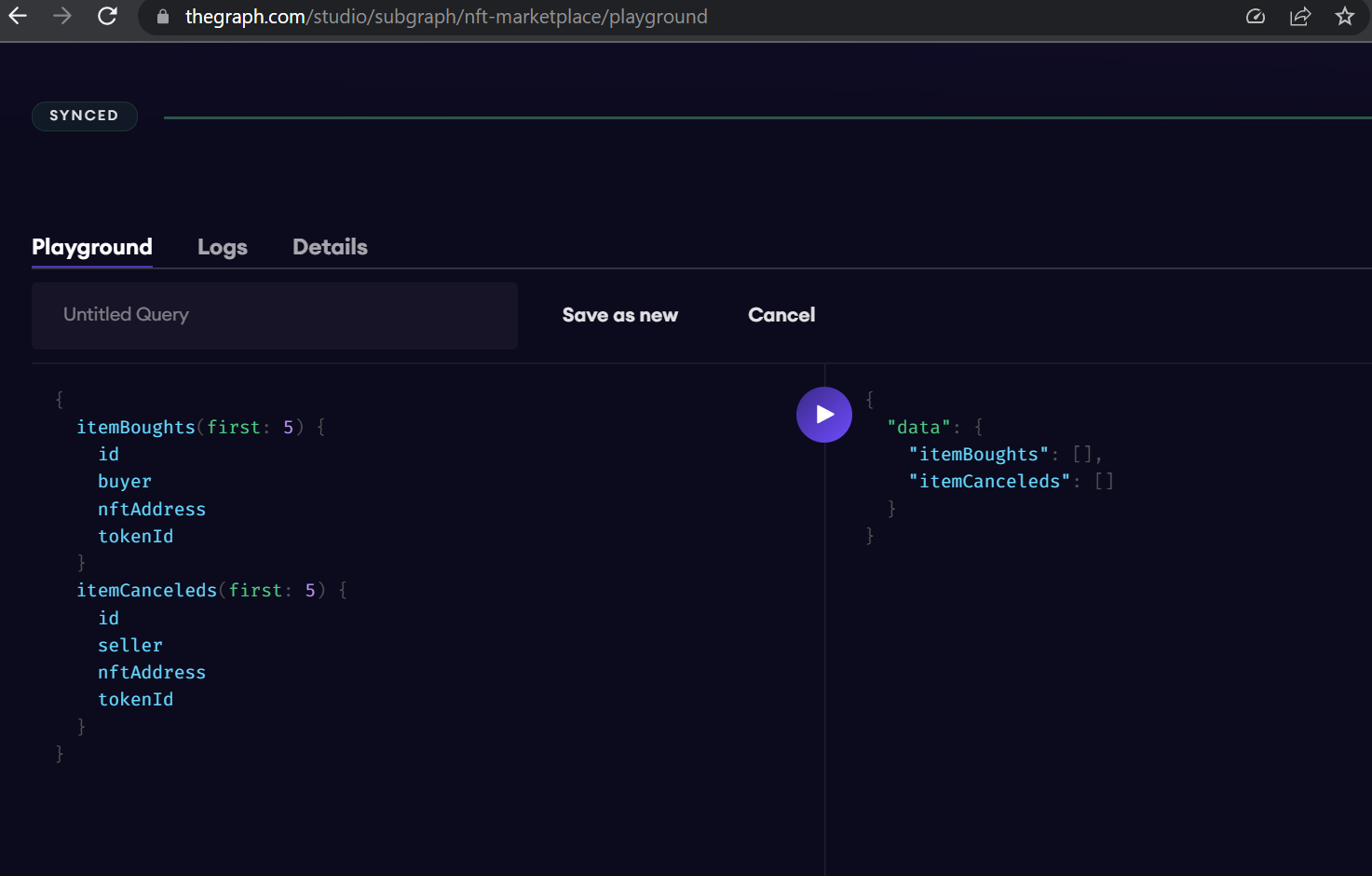Click the browser forward arrow
Screen dimensions: 1372x876
(62, 16)
